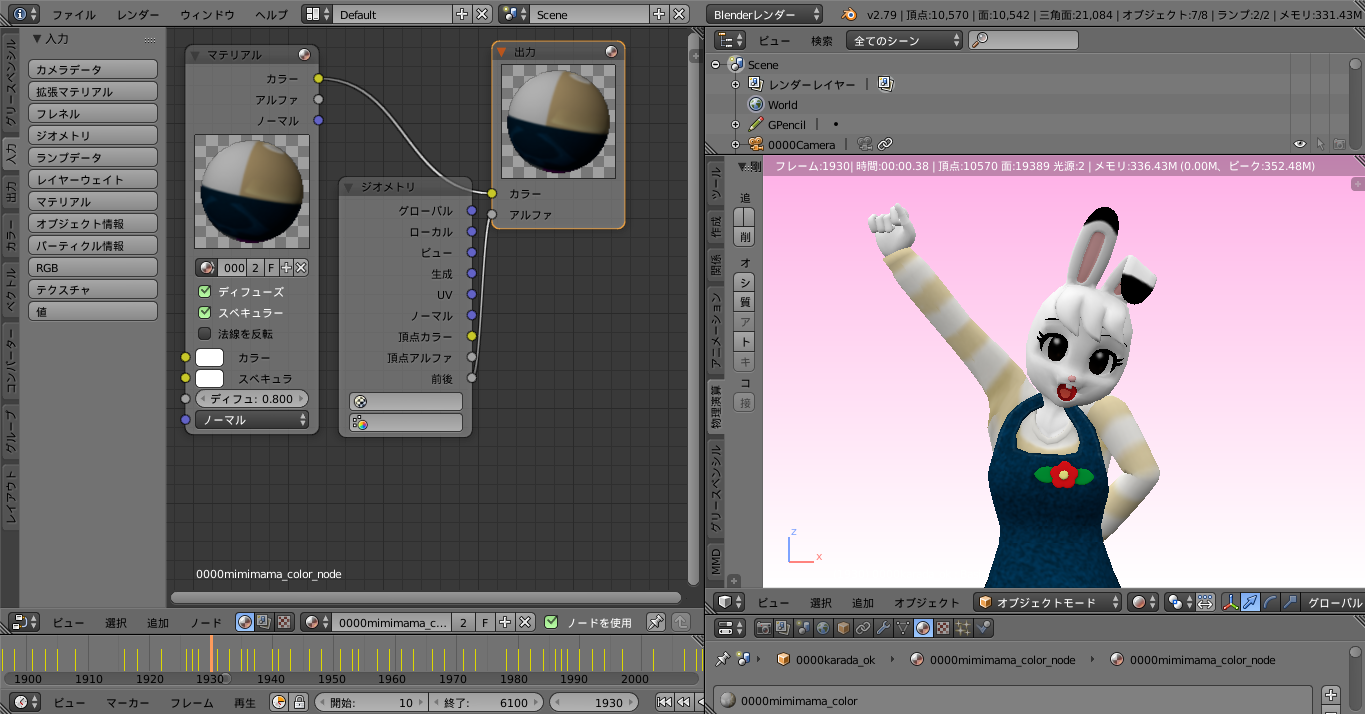The height and width of the screenshot is (714, 1365).
Task: Uncheck the ディフューズ checkbox
Action: 205,292
